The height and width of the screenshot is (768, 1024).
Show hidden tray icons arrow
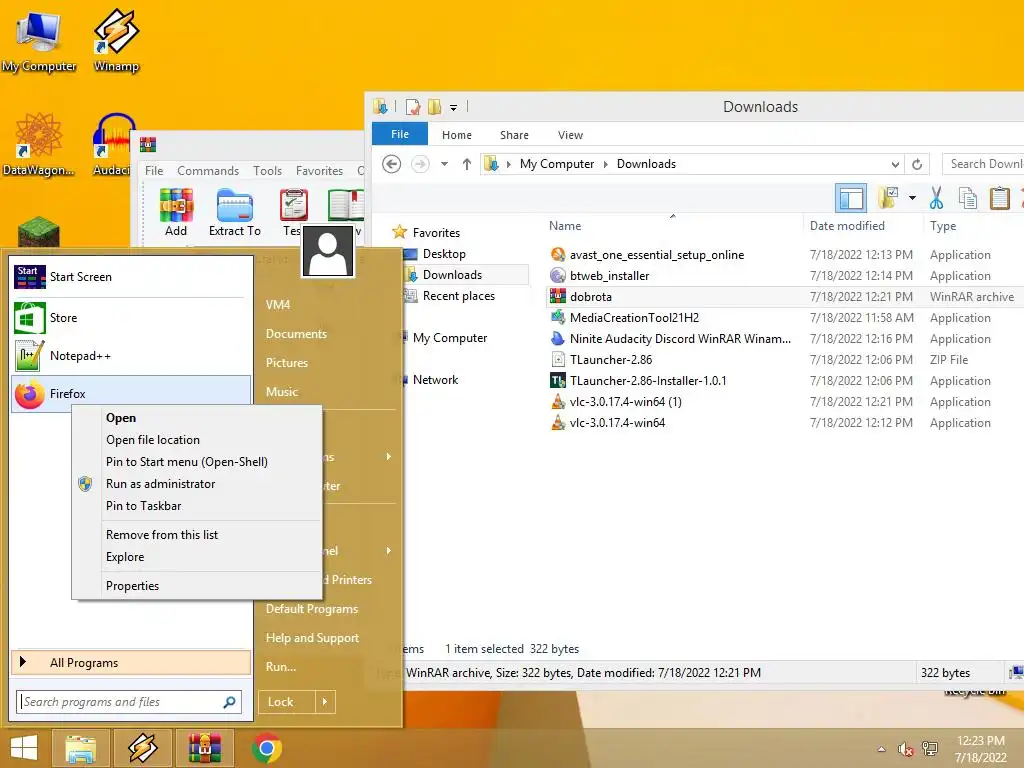pos(881,749)
